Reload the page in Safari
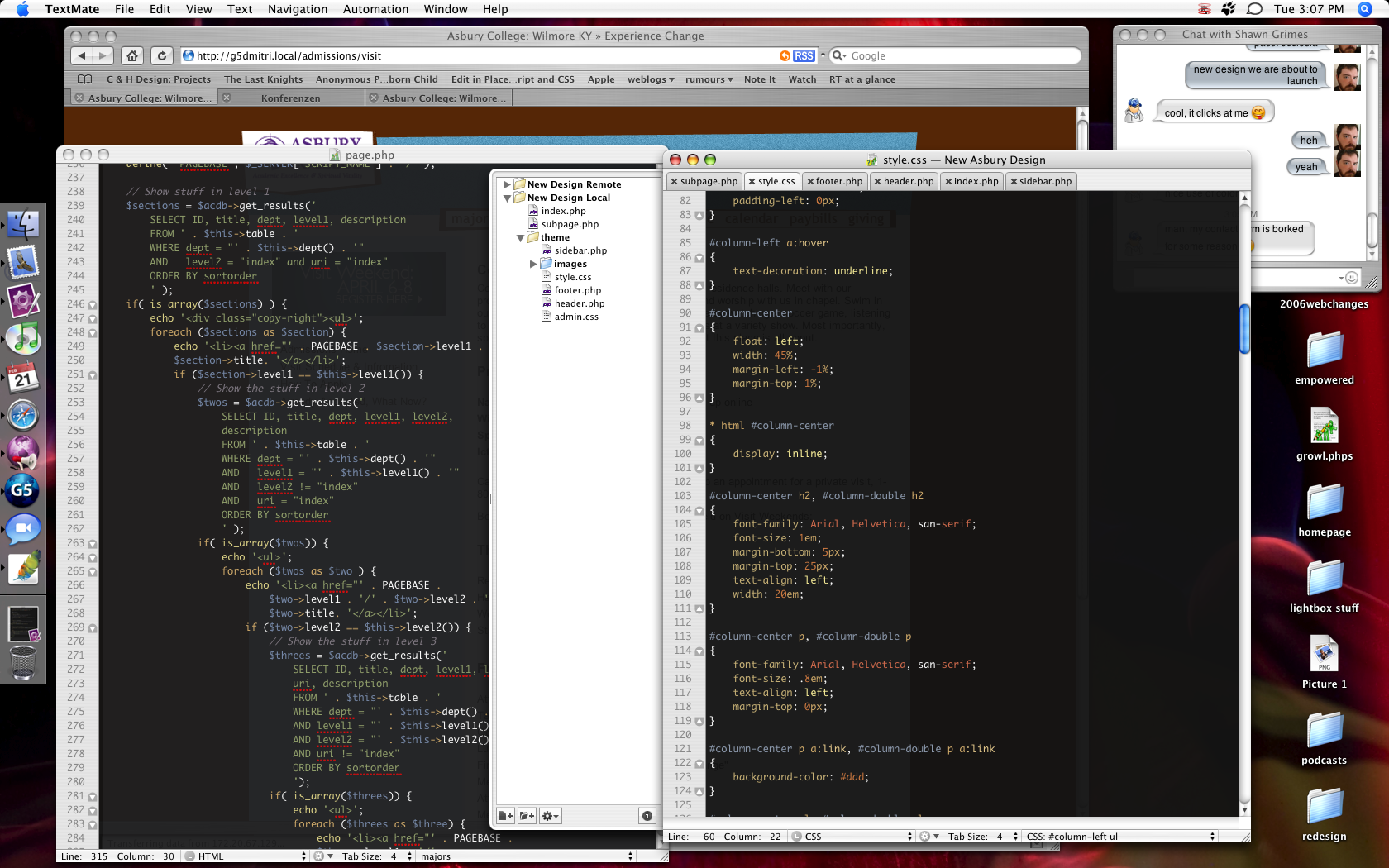This screenshot has width=1389, height=868. tap(162, 55)
